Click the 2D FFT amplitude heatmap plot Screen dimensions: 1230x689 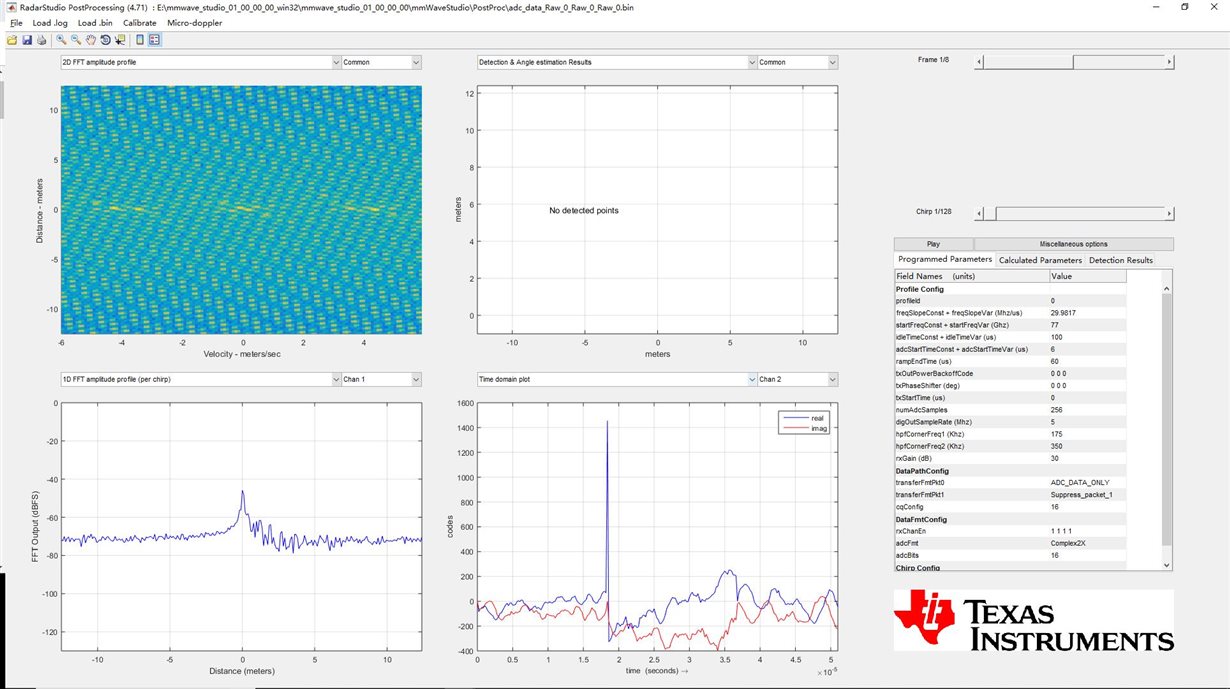tap(240, 210)
